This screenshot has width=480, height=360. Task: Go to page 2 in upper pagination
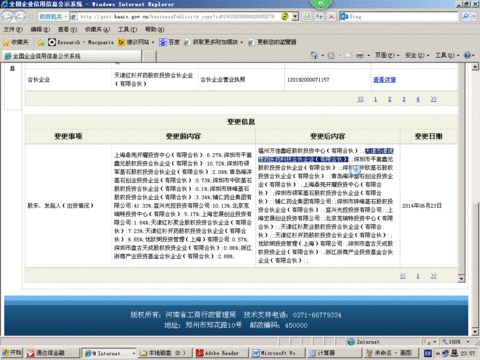click(x=389, y=99)
